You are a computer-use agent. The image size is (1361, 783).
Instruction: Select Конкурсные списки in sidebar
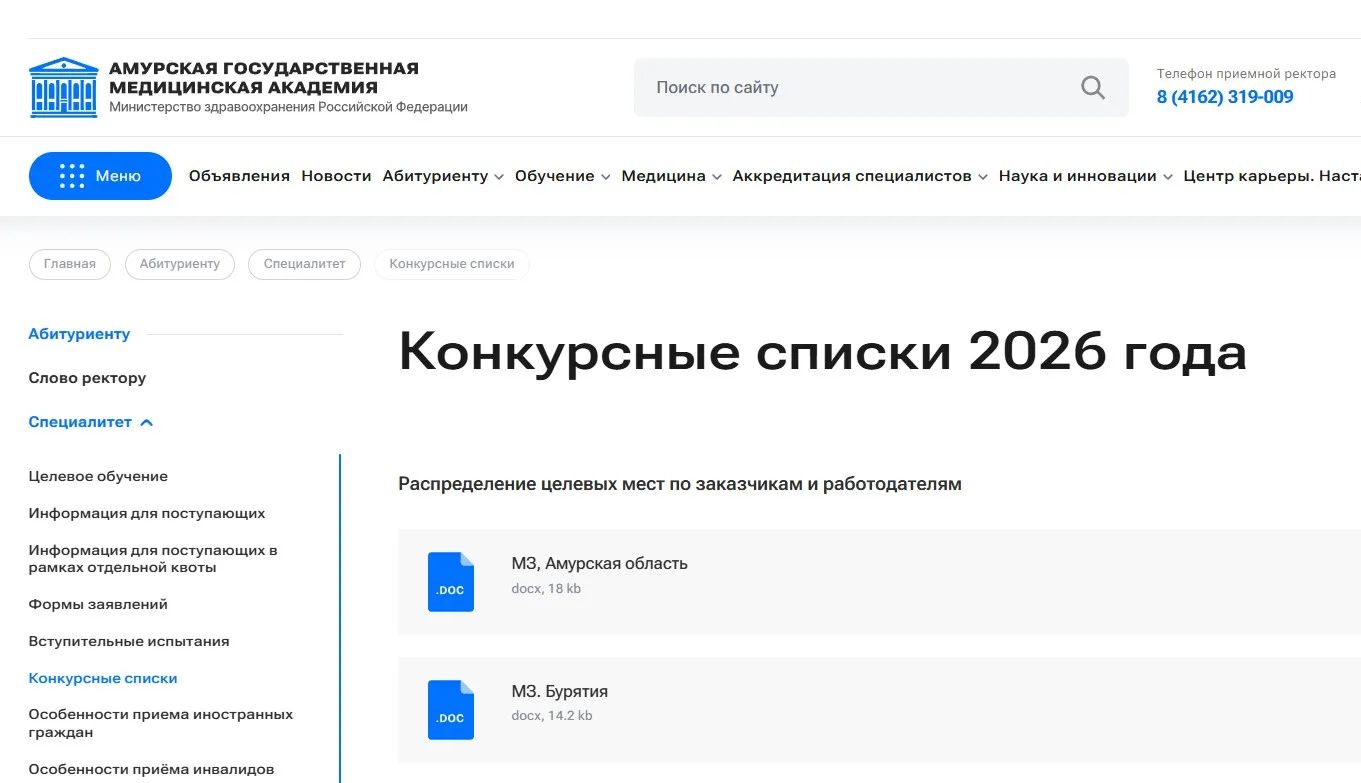103,678
